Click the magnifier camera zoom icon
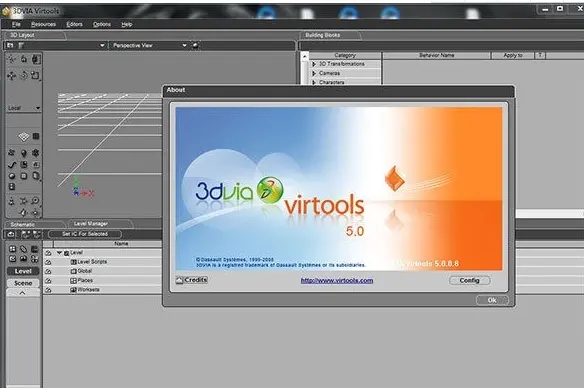Viewport: 584px width, 388px height. pos(35,201)
